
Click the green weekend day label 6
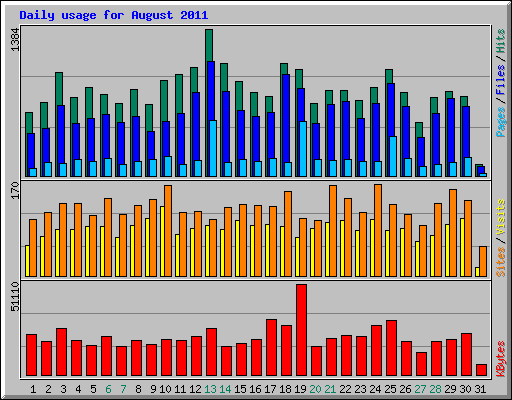pyautogui.click(x=108, y=389)
